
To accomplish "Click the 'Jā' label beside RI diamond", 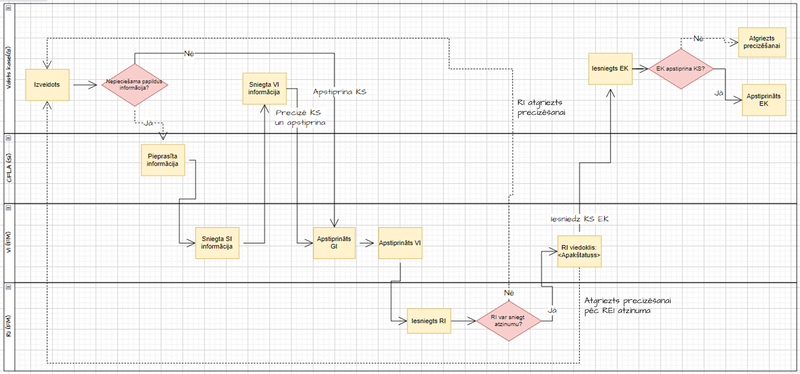I will click(x=551, y=310).
